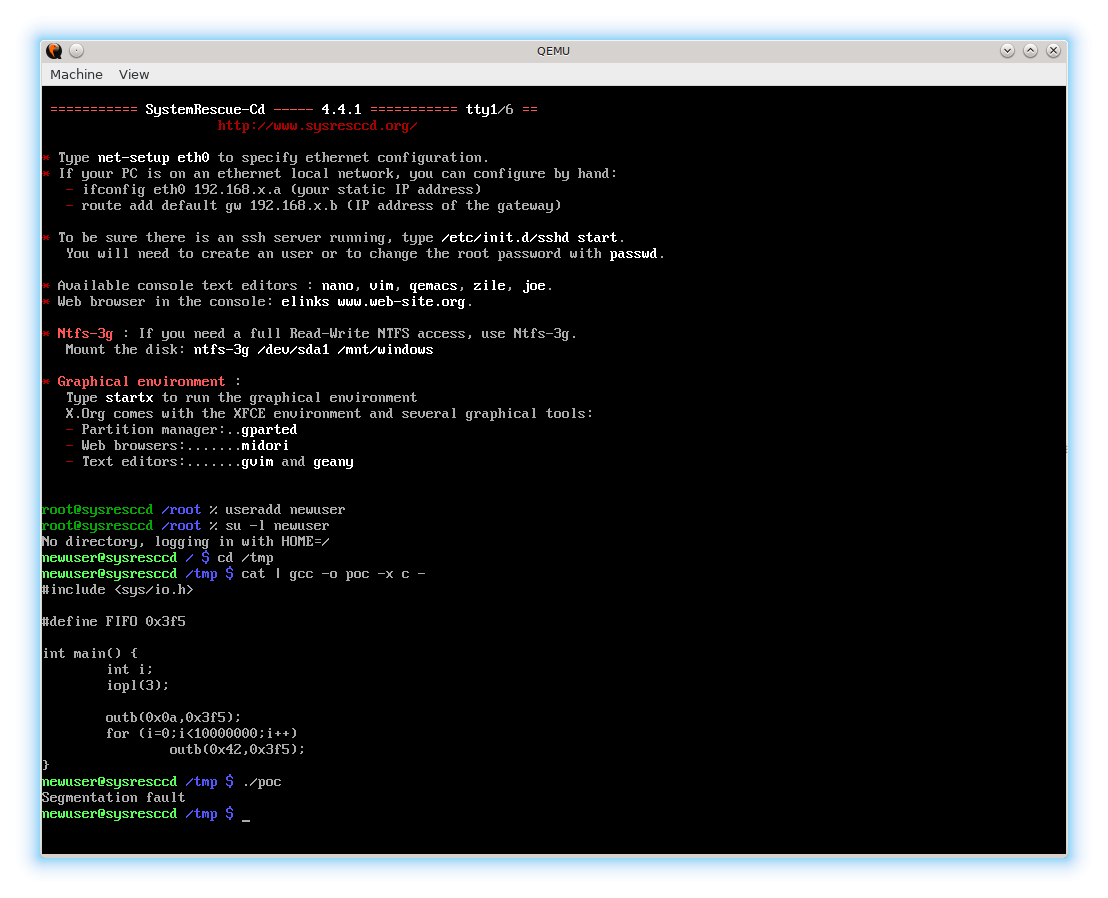The width and height of the screenshot is (1108, 898).
Task: Click 'No directory, logging in with HOME=/' line
Action: pos(185,542)
